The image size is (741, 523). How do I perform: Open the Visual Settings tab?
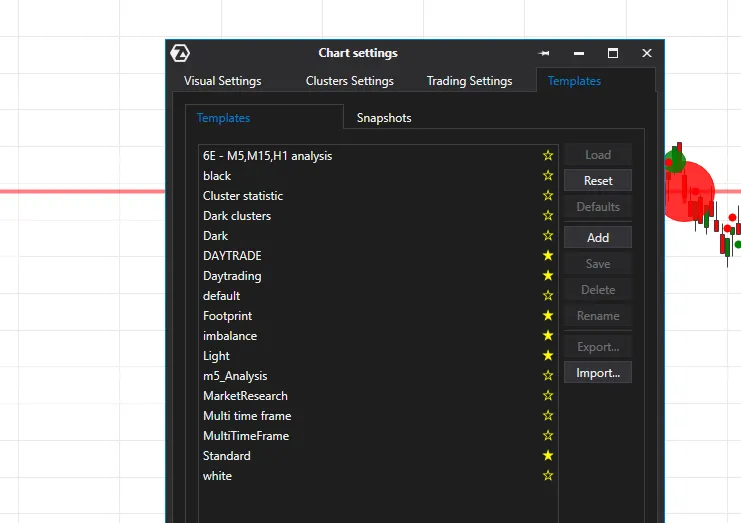(x=222, y=81)
